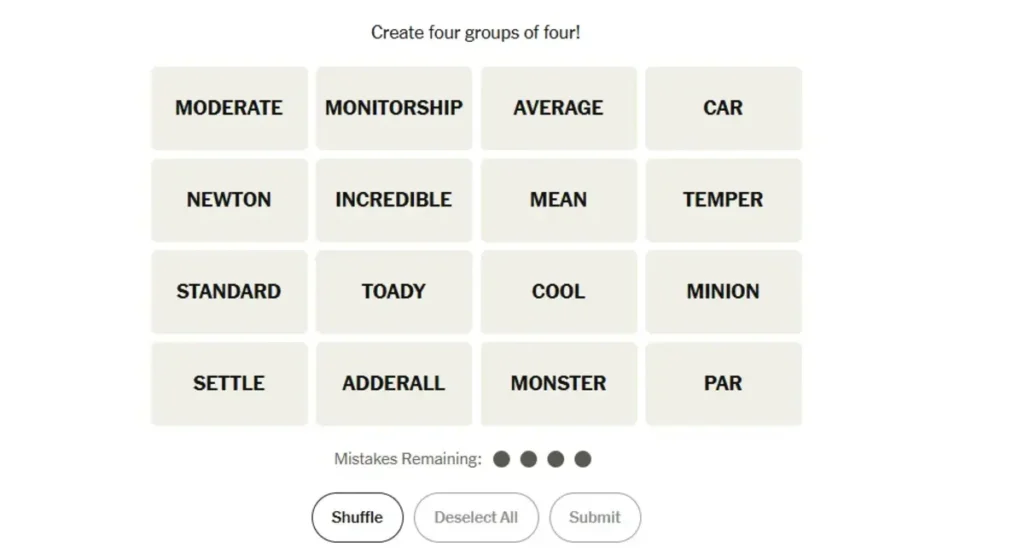Select the NEWTON word tile
The width and height of the screenshot is (1024, 553).
point(229,200)
